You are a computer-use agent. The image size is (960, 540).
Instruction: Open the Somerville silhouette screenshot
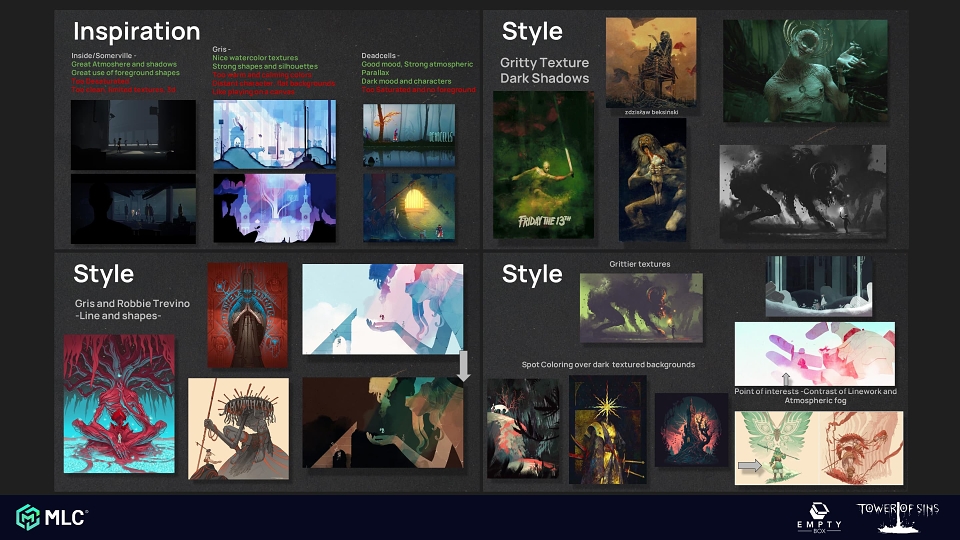click(x=133, y=209)
